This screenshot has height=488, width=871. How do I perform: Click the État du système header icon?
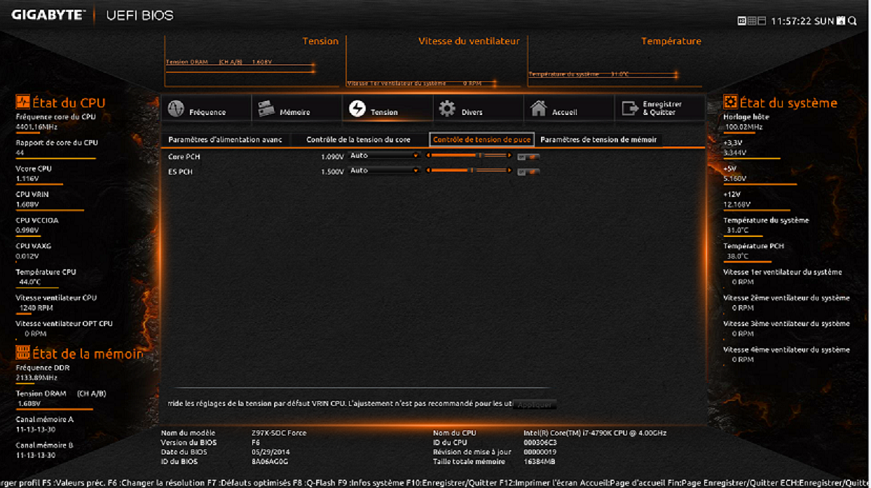[x=730, y=102]
